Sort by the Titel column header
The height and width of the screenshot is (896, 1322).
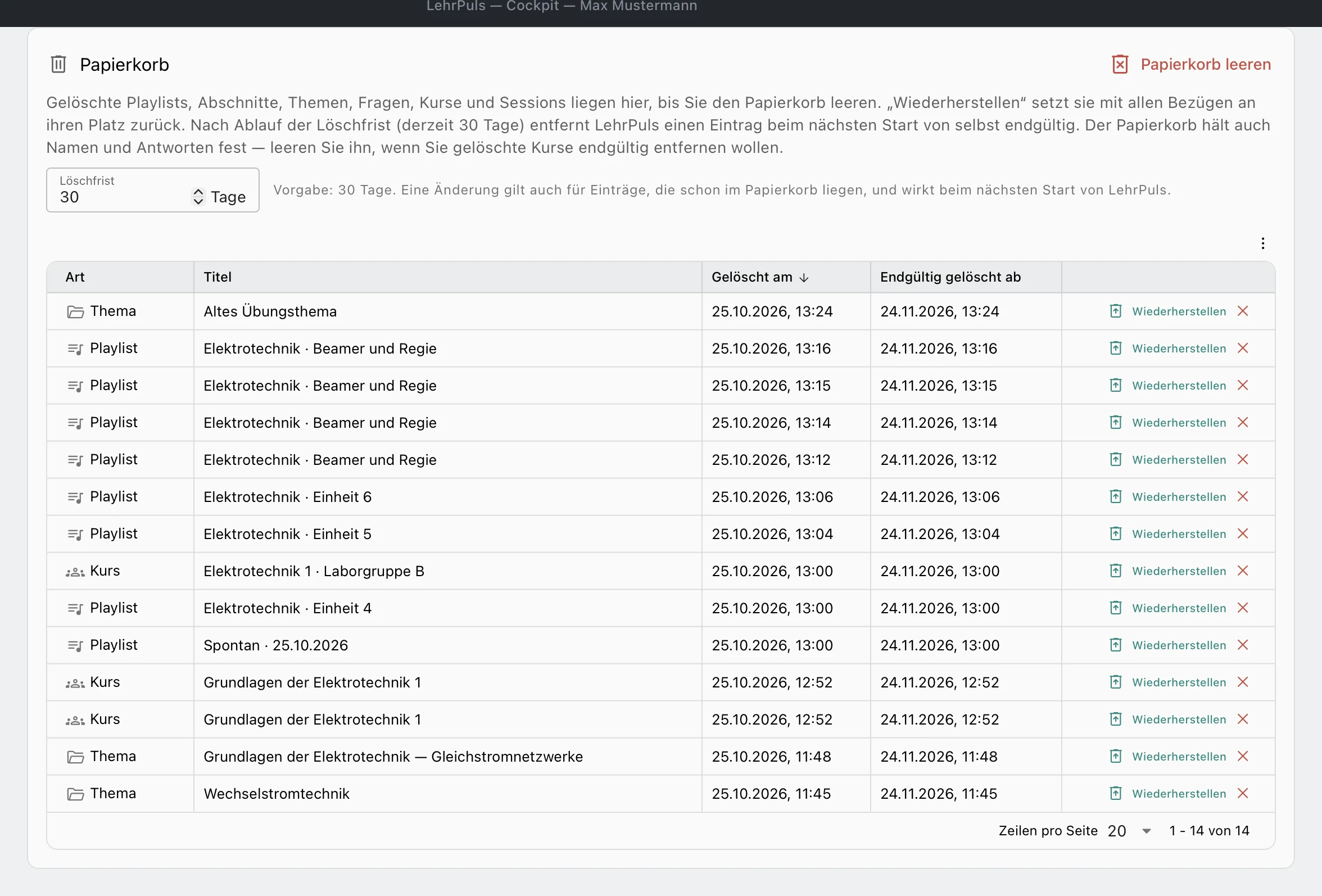[x=218, y=277]
